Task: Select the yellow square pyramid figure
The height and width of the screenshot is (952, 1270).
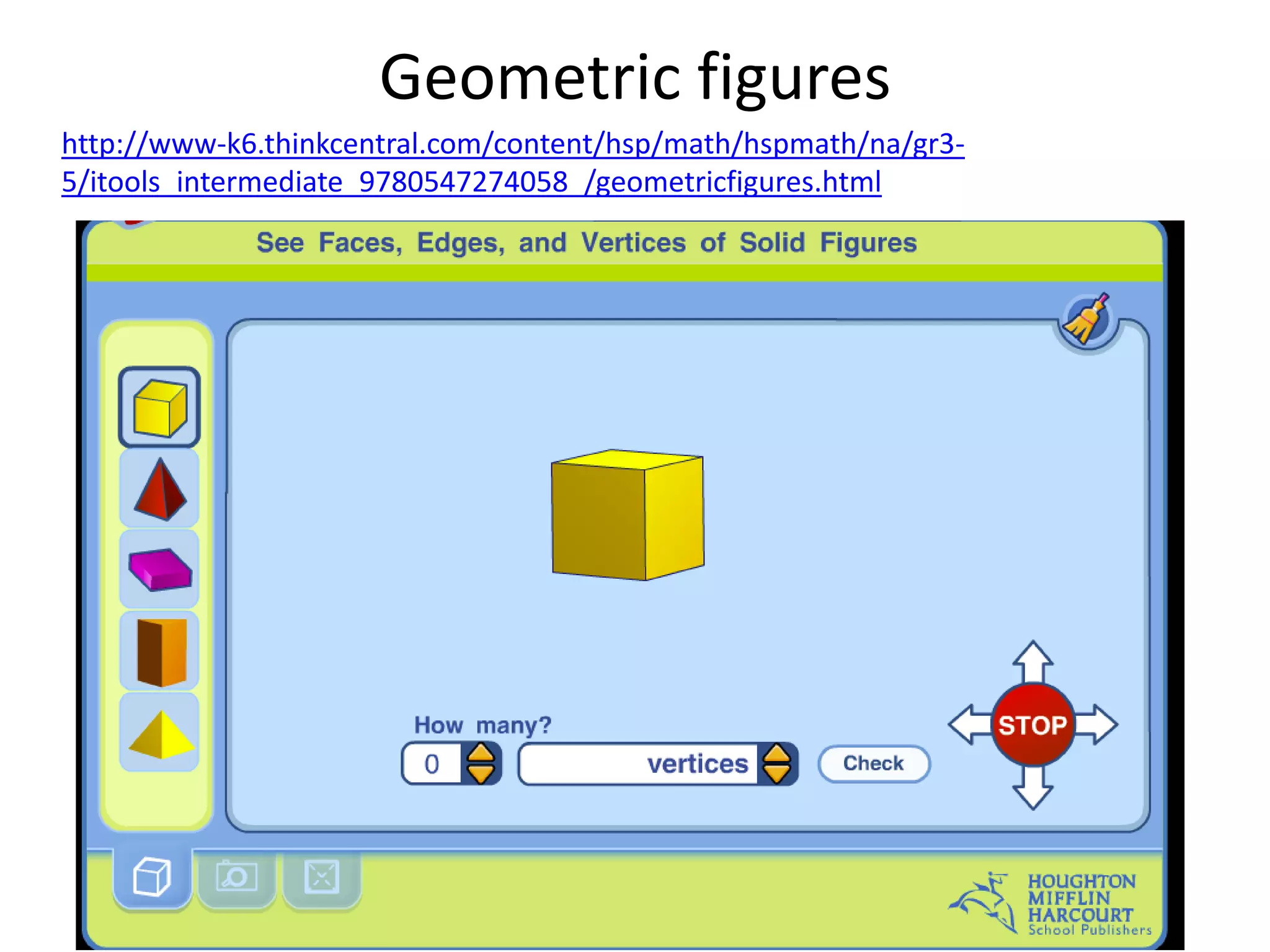Action: 159,733
